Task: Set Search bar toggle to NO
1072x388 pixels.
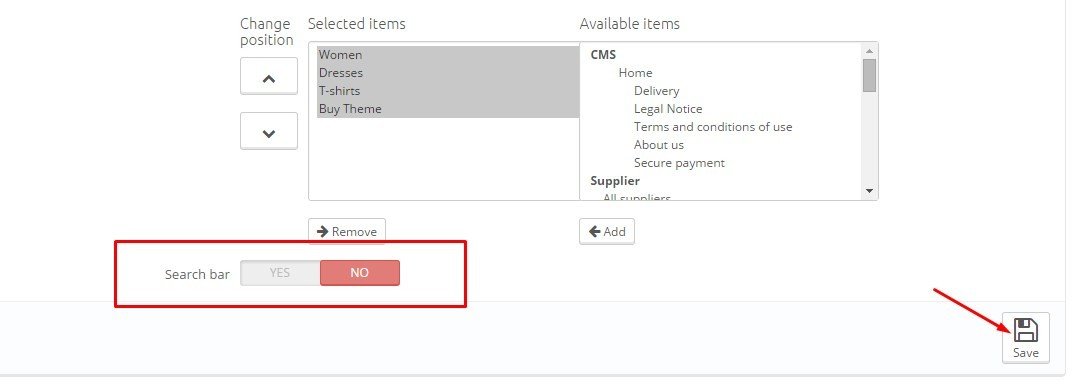Action: tap(360, 273)
